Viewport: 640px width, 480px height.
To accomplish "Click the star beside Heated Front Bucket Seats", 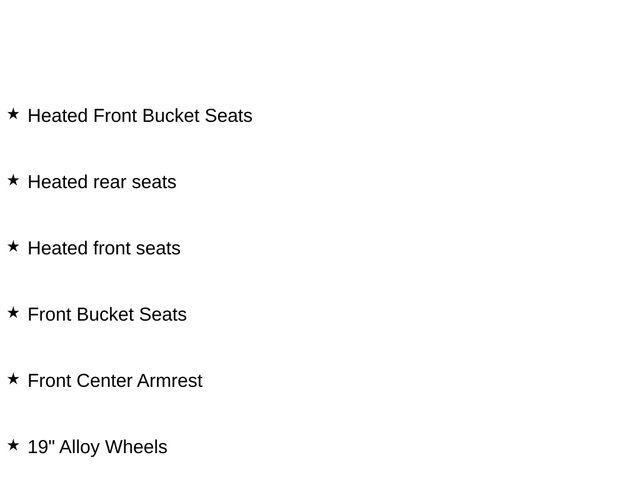I will click(x=13, y=115).
